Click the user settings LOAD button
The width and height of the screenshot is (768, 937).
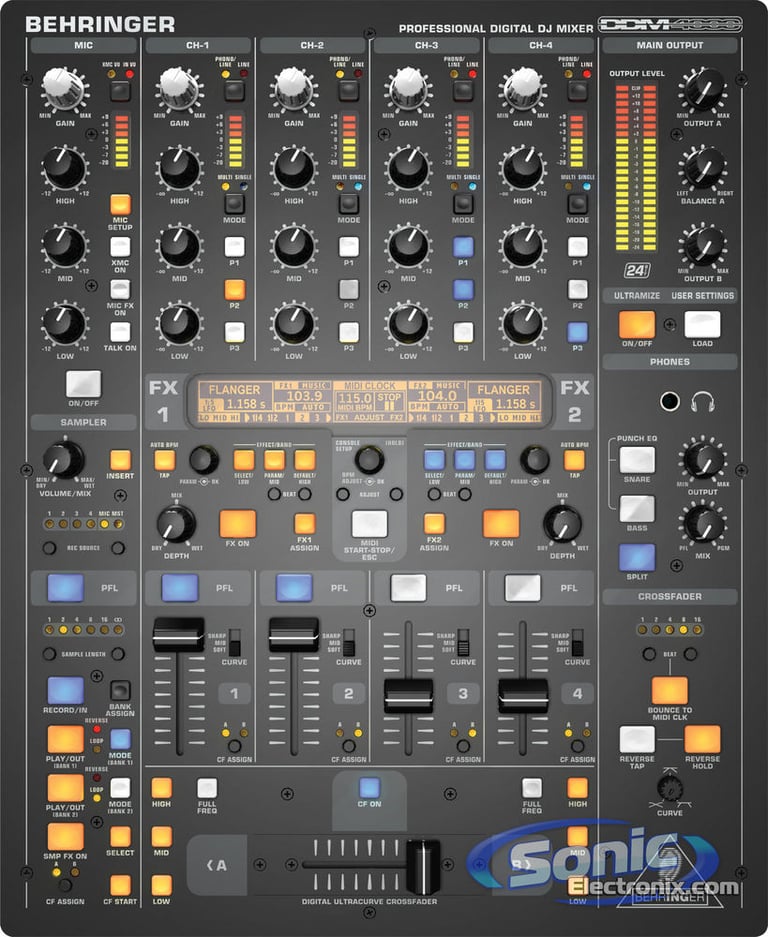[702, 324]
